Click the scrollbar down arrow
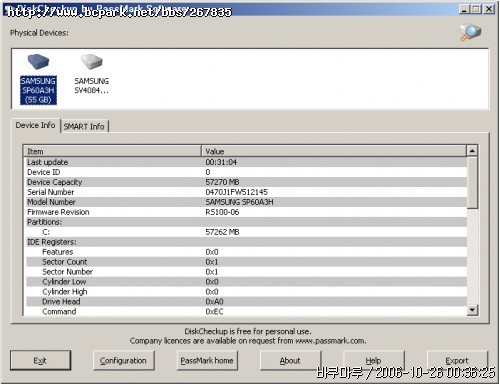The height and width of the screenshot is (385, 500). click(472, 310)
